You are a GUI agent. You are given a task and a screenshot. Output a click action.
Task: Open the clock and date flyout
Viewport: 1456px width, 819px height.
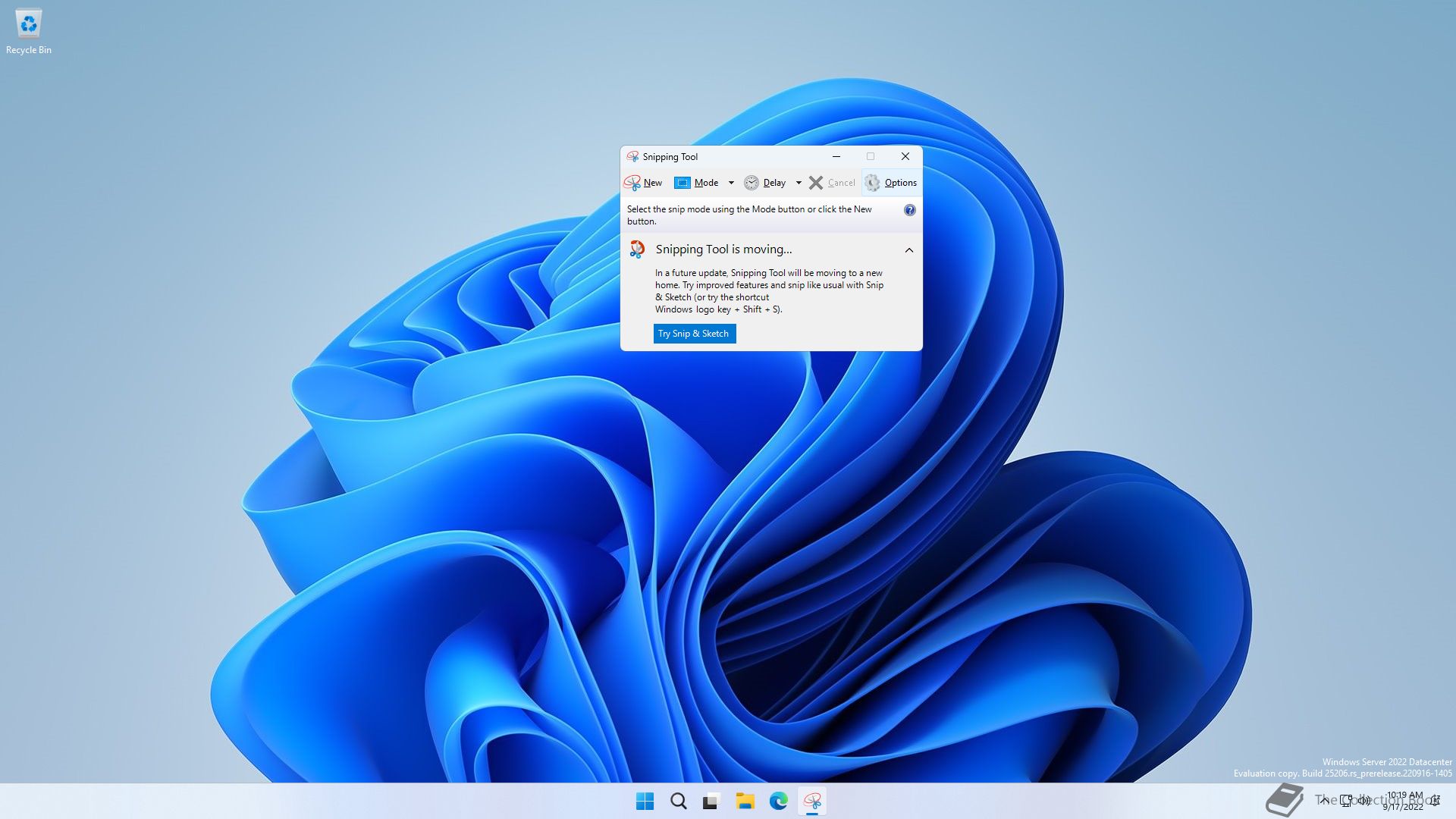click(1404, 801)
